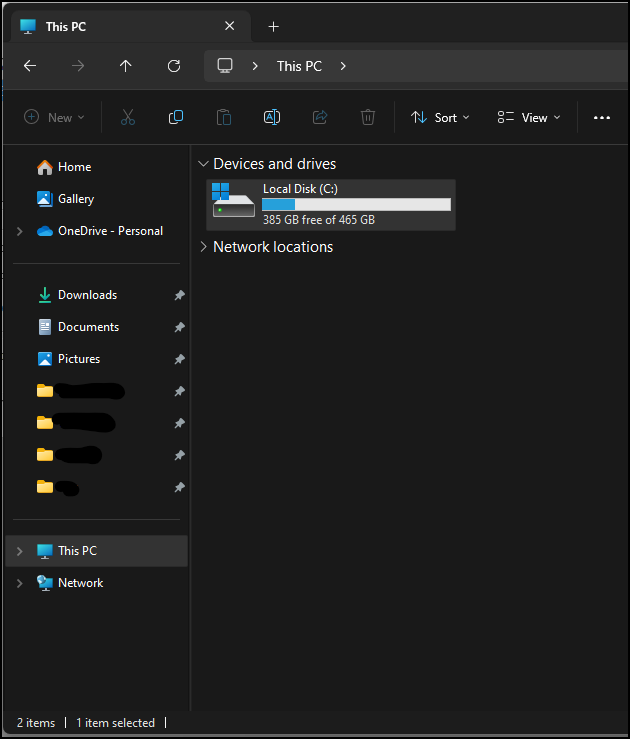Expand Network tree node in sidebar
Viewport: 630px width, 739px height.
pyautogui.click(x=19, y=583)
